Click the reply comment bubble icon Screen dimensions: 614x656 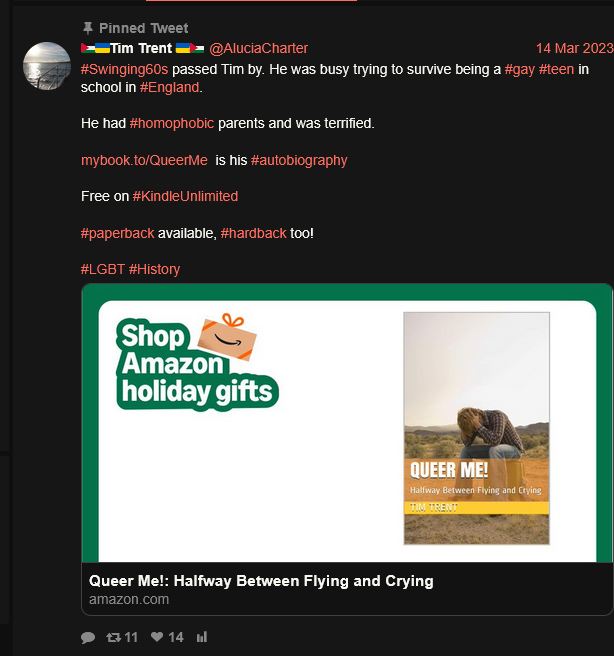88,638
